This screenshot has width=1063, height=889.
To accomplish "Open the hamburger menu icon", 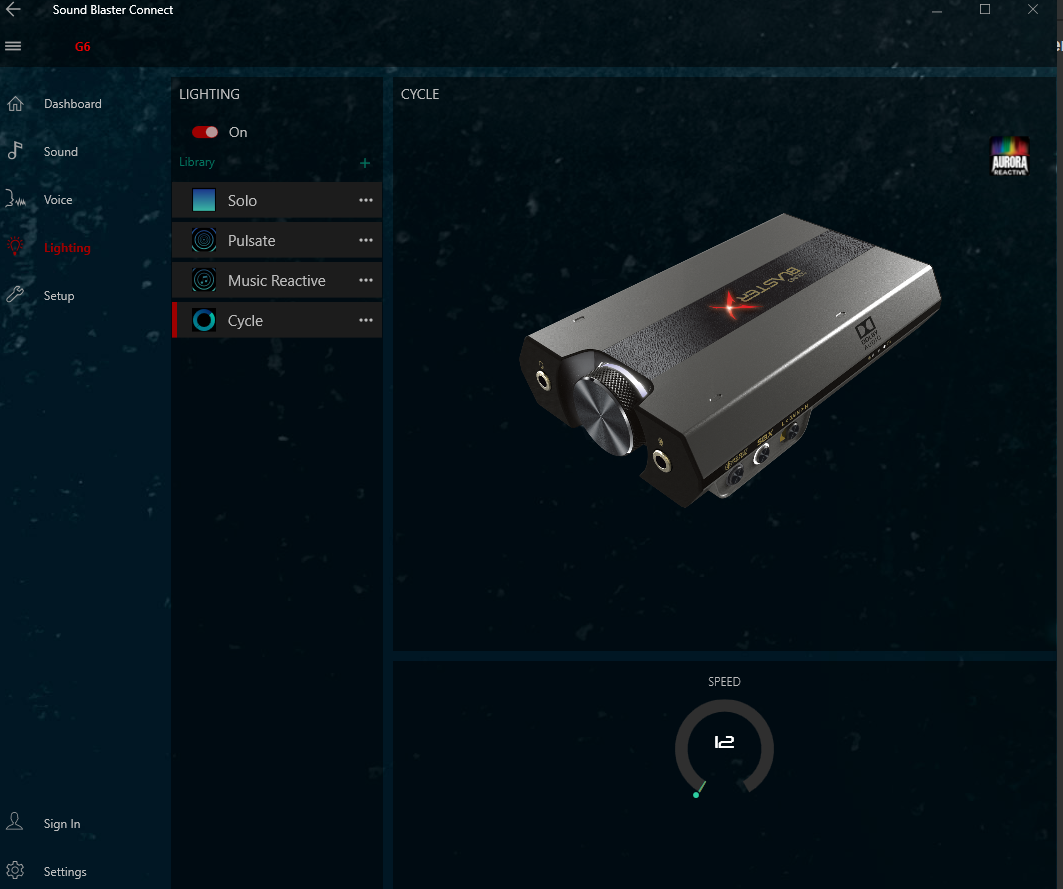I will click(13, 46).
